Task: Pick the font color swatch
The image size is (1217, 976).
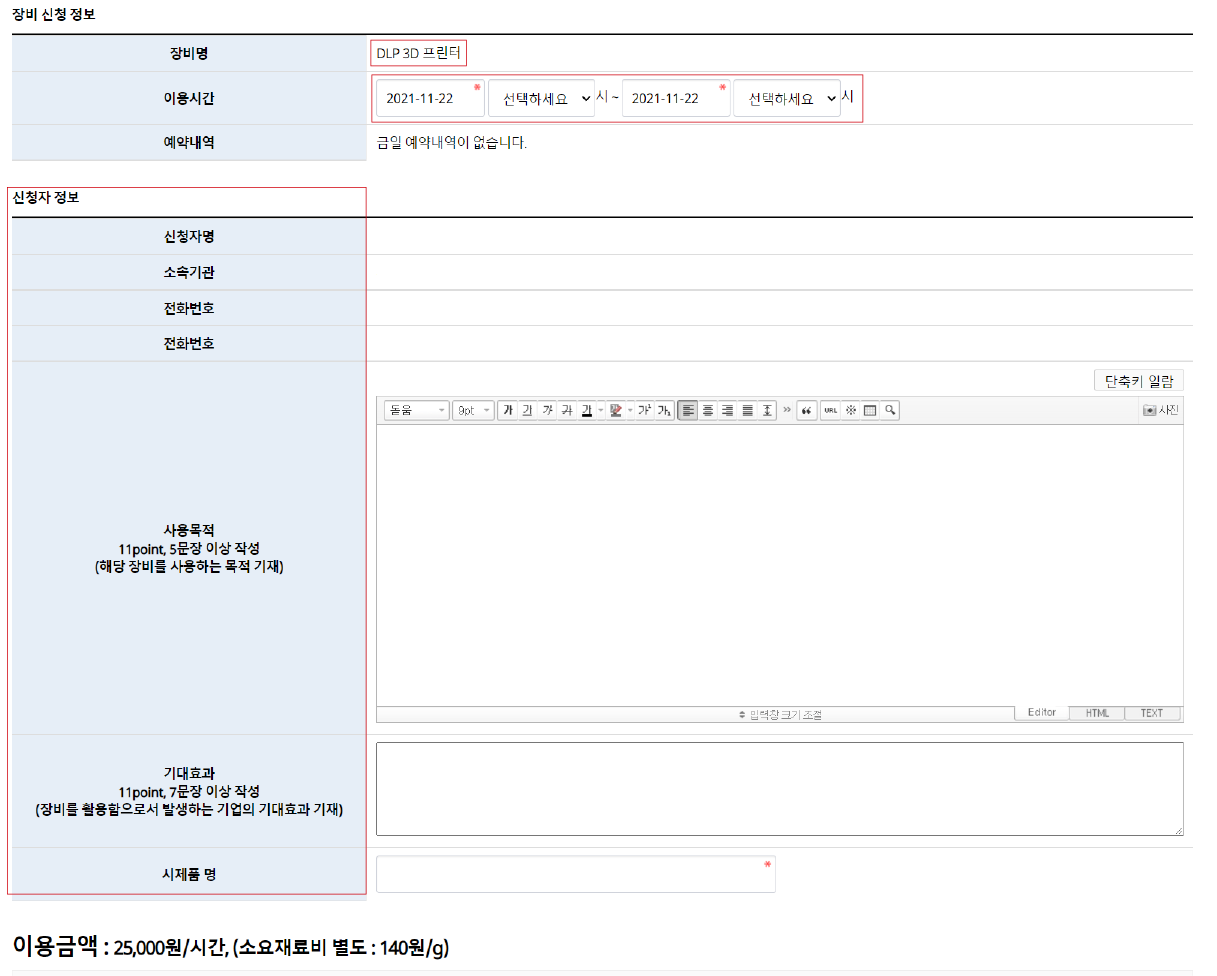Action: tap(587, 410)
